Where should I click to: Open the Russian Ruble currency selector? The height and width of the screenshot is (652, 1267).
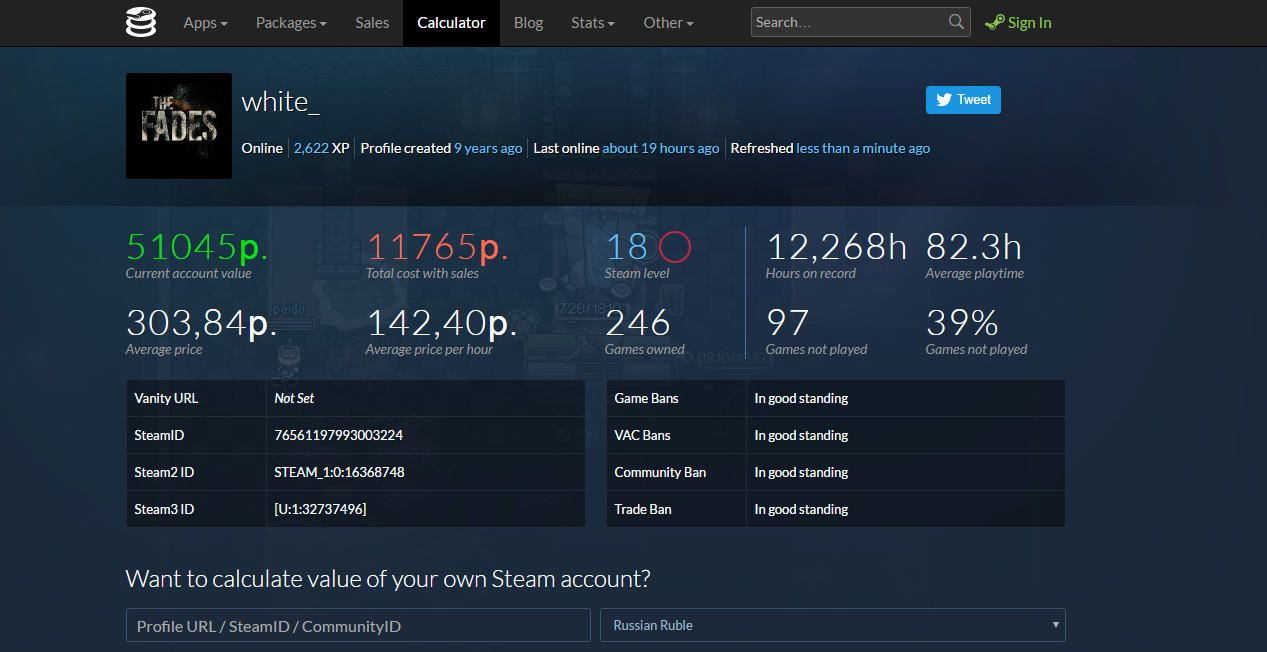(833, 625)
